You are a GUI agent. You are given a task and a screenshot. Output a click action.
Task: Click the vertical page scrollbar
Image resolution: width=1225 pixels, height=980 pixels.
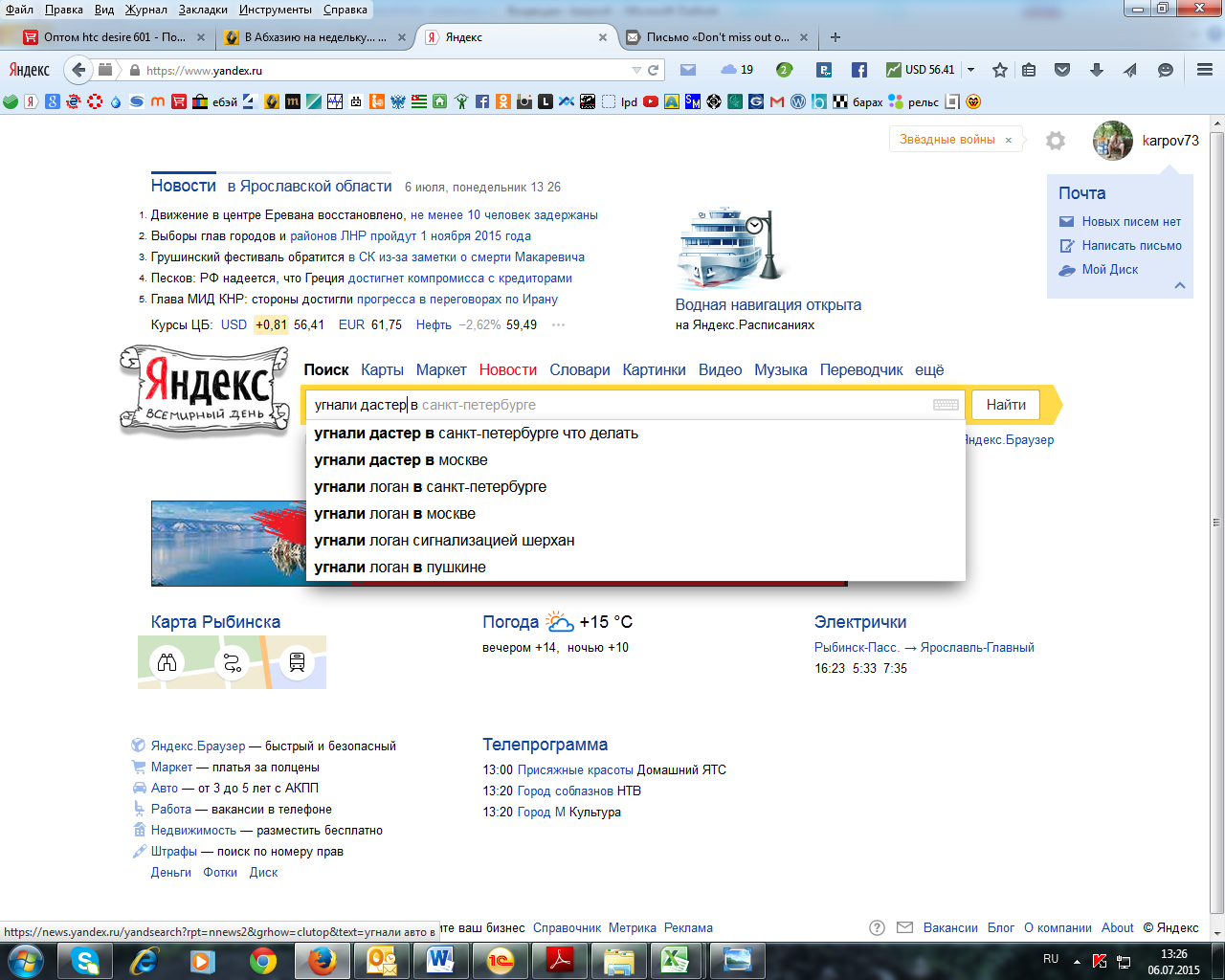pos(1217,522)
